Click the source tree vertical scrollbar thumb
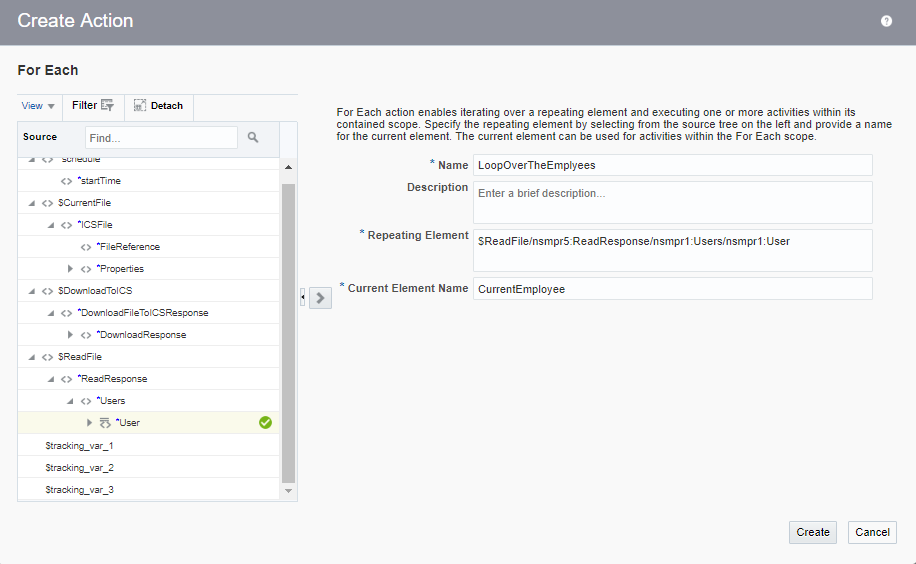The height and width of the screenshot is (564, 916). click(288, 334)
